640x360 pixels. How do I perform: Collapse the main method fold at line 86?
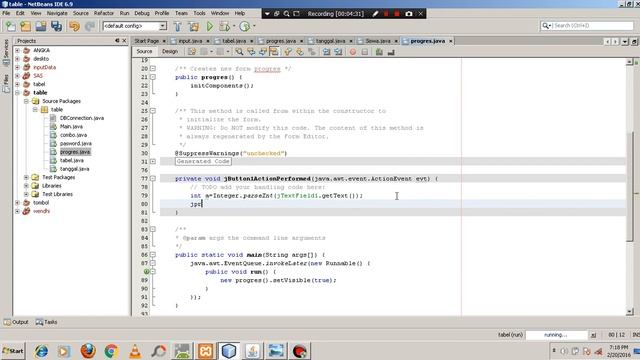153,255
